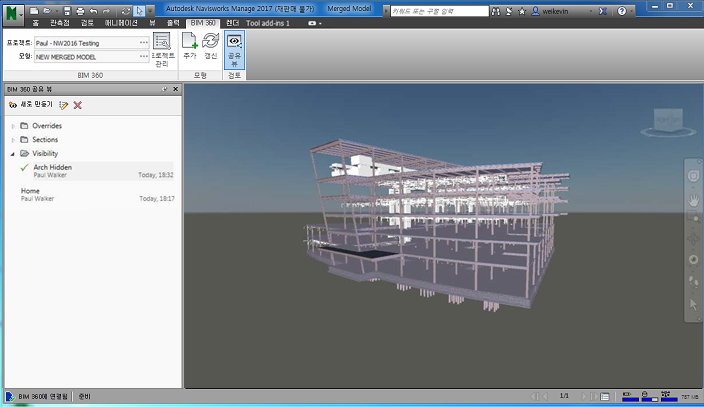Click the Save icon in quick access toolbar

point(67,11)
